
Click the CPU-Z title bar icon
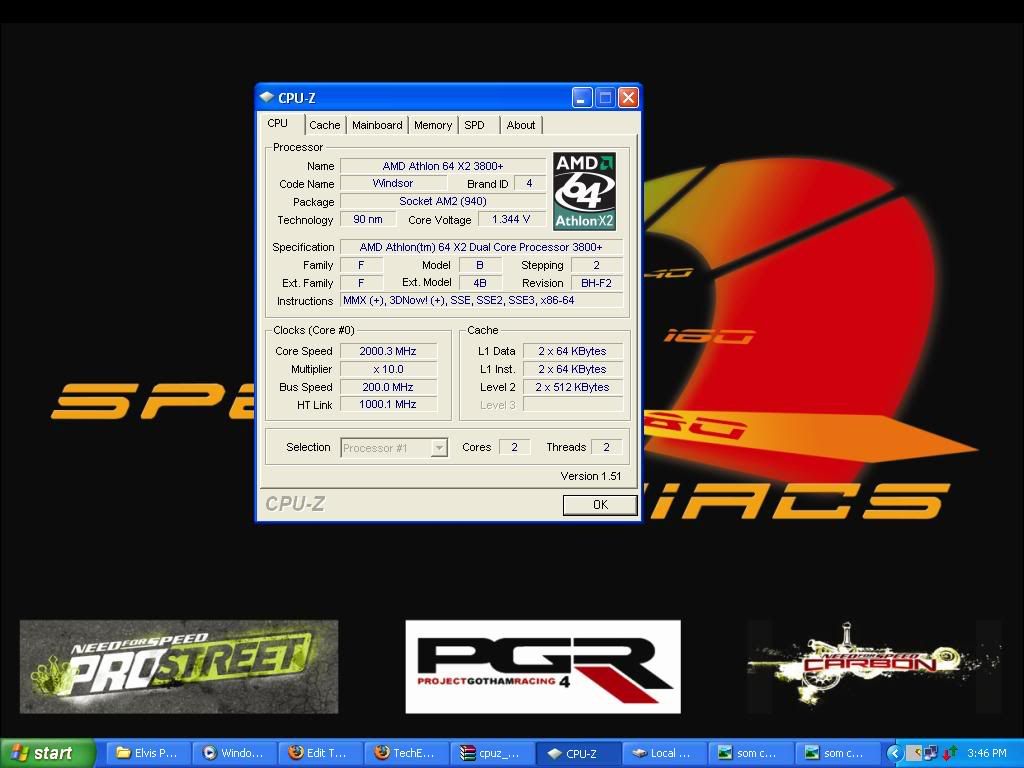tap(266, 97)
